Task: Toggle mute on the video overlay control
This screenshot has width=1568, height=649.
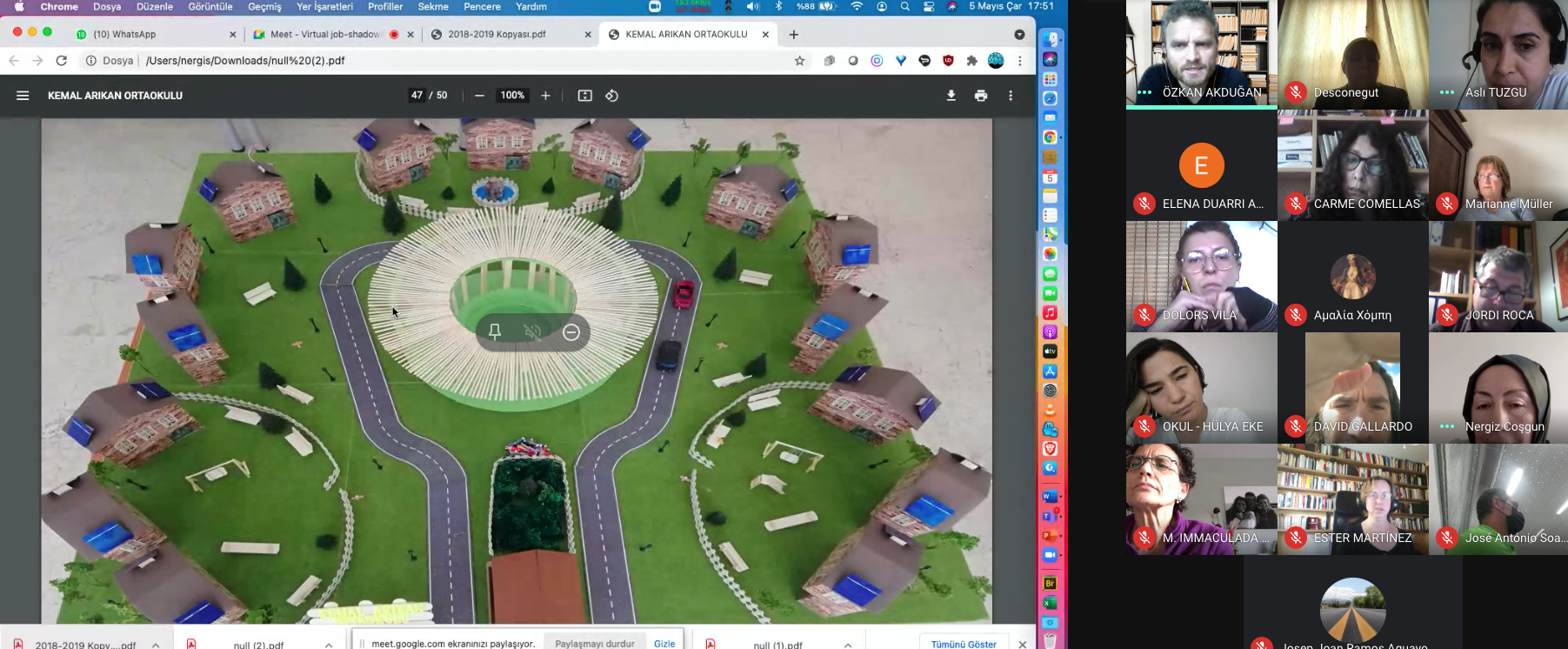Action: click(533, 332)
